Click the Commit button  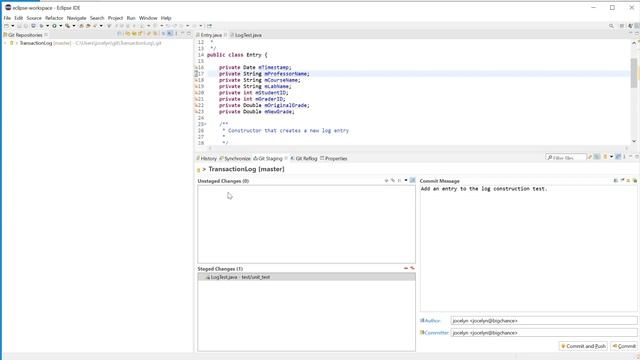[x=624, y=346]
